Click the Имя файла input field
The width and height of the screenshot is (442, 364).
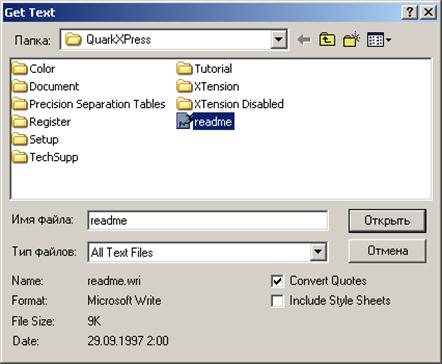[207, 221]
